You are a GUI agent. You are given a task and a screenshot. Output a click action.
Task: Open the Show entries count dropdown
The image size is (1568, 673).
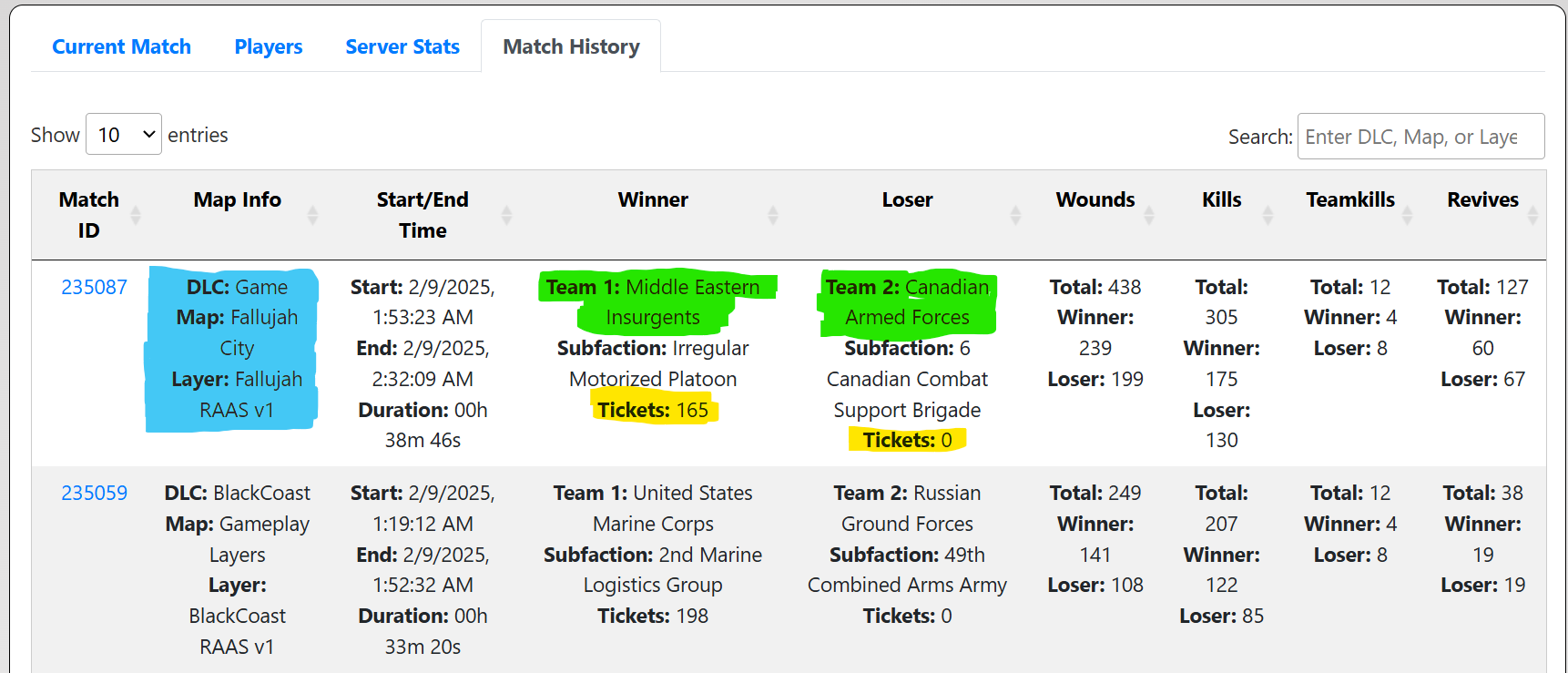[124, 135]
